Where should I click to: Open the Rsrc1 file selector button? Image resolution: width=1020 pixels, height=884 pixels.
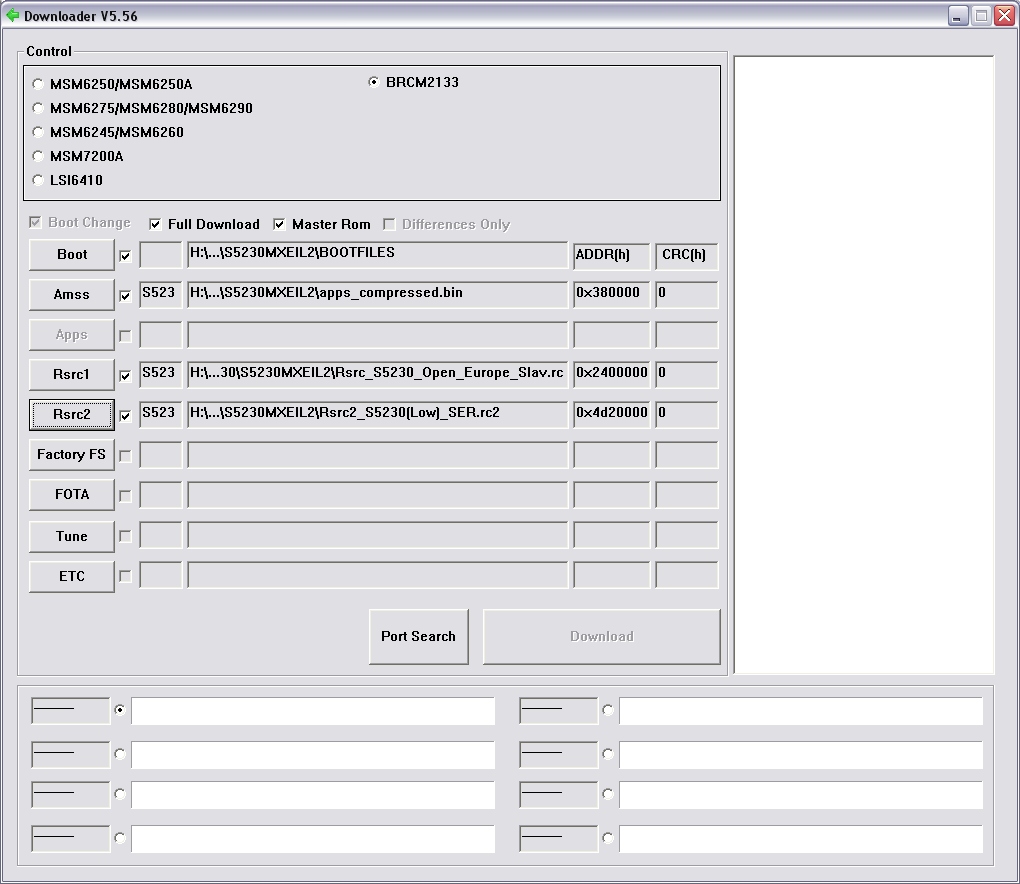(x=72, y=375)
